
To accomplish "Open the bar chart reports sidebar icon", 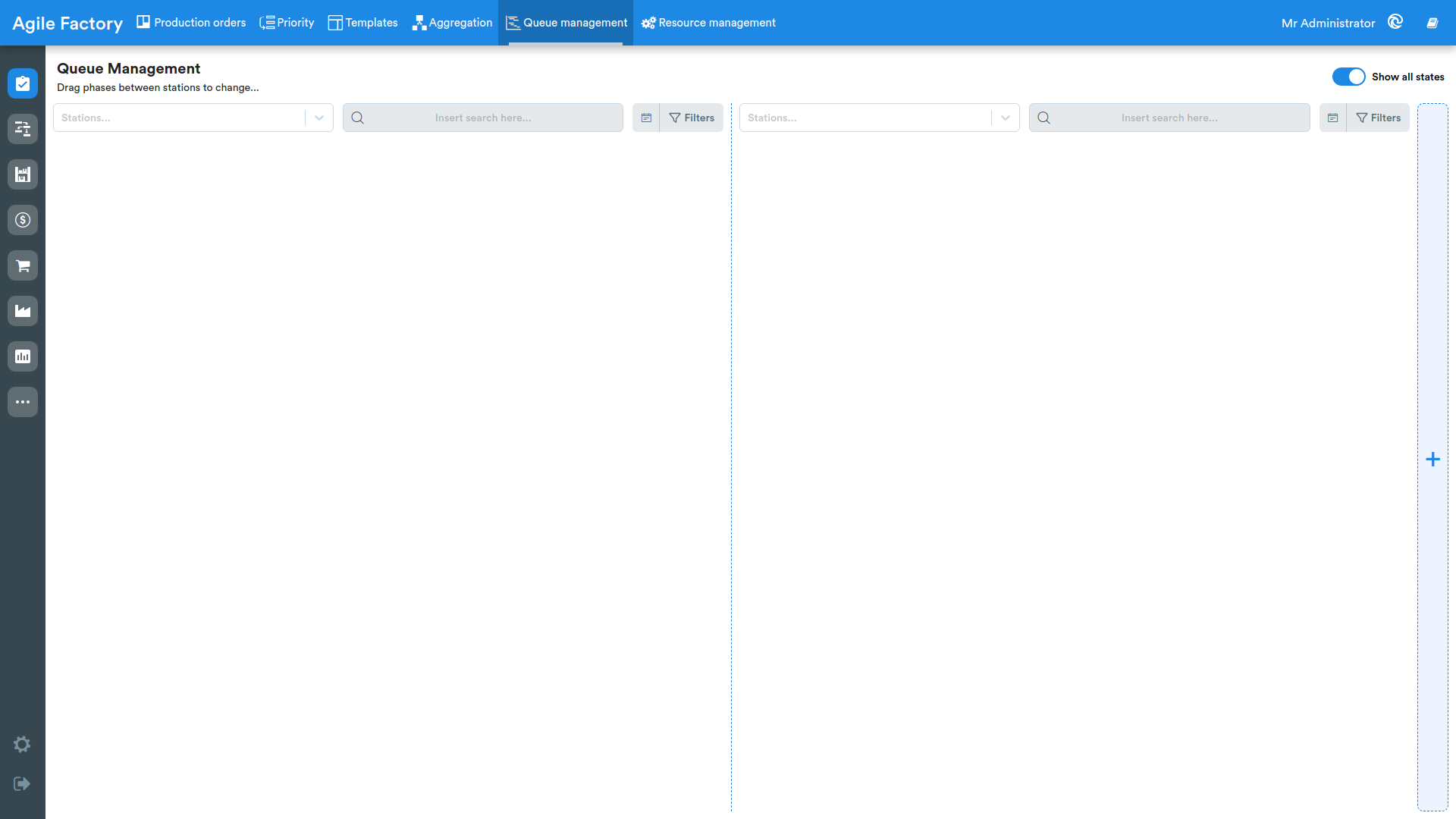I will click(x=23, y=356).
